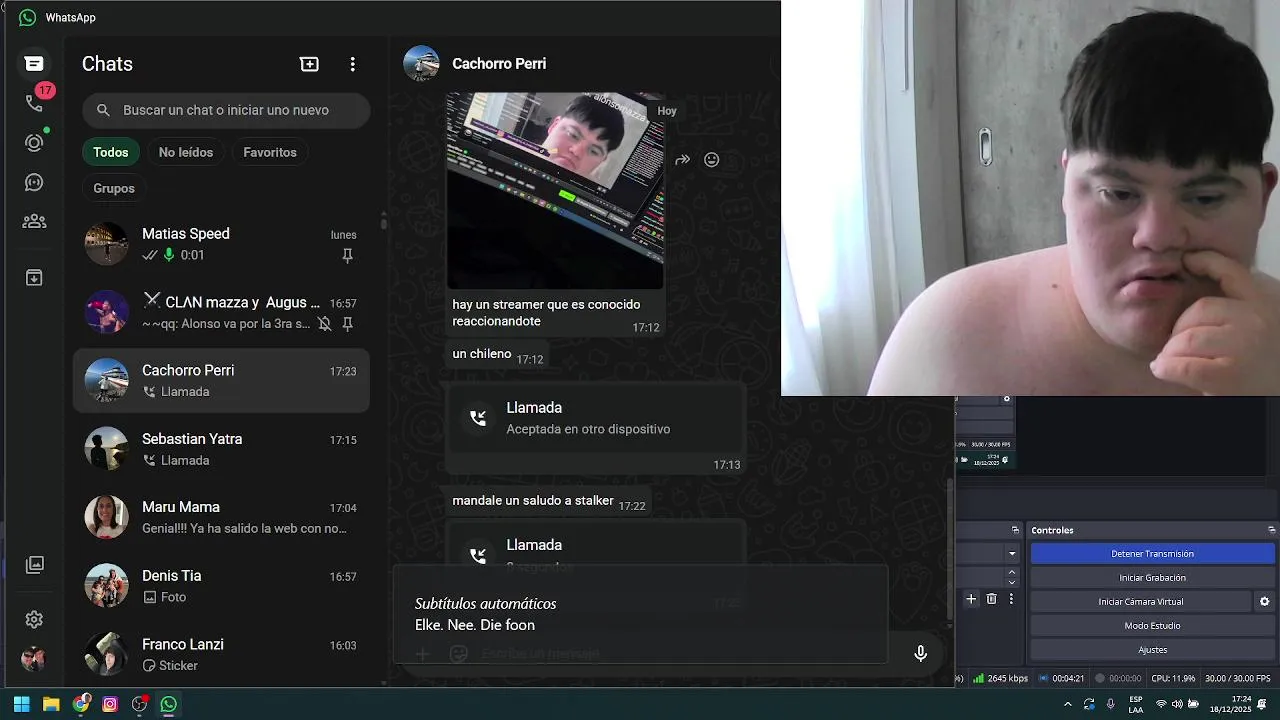Click pin icon on Matias Speed chat
Screen dimensions: 1280x720
click(x=347, y=256)
